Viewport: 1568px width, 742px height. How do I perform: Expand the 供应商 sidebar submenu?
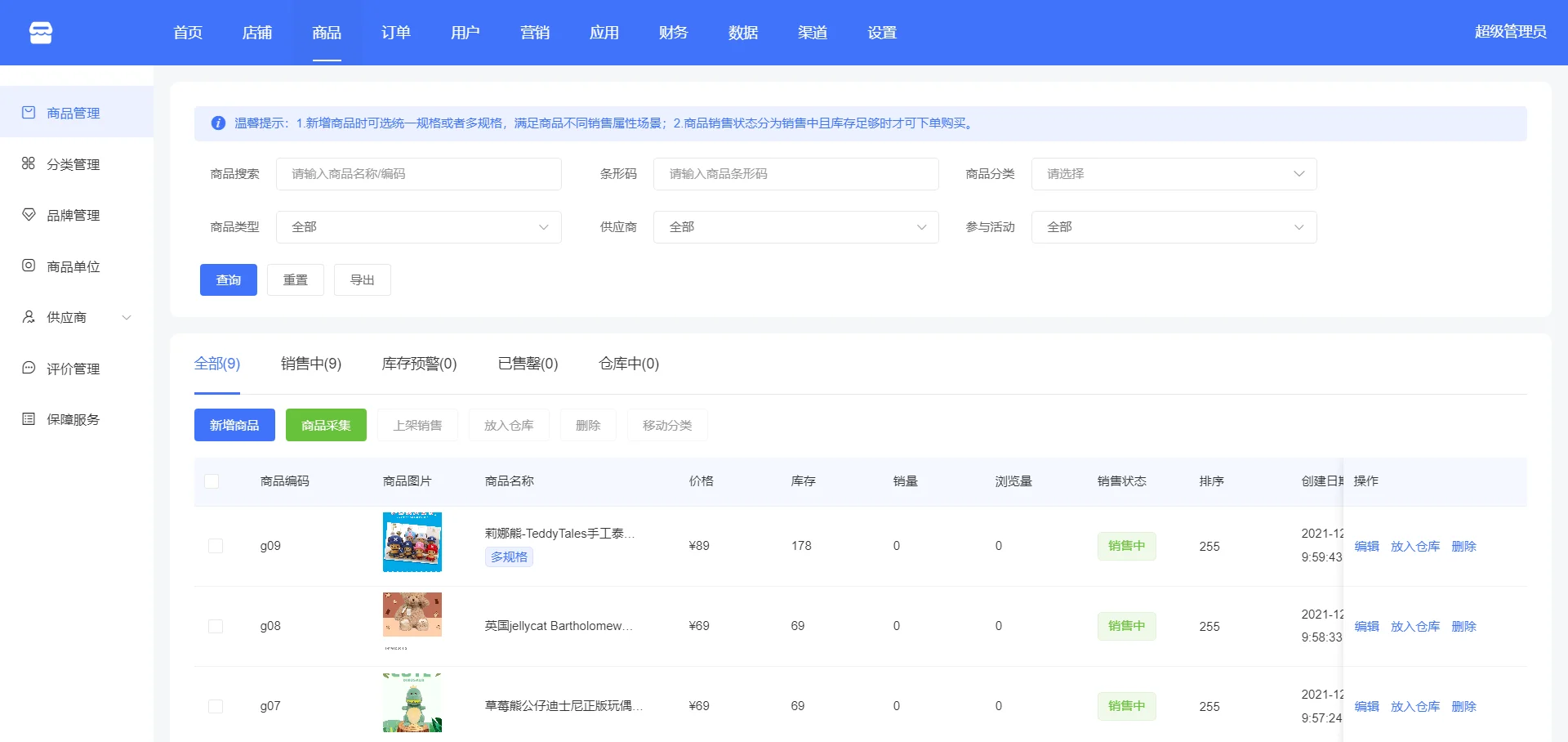127,318
